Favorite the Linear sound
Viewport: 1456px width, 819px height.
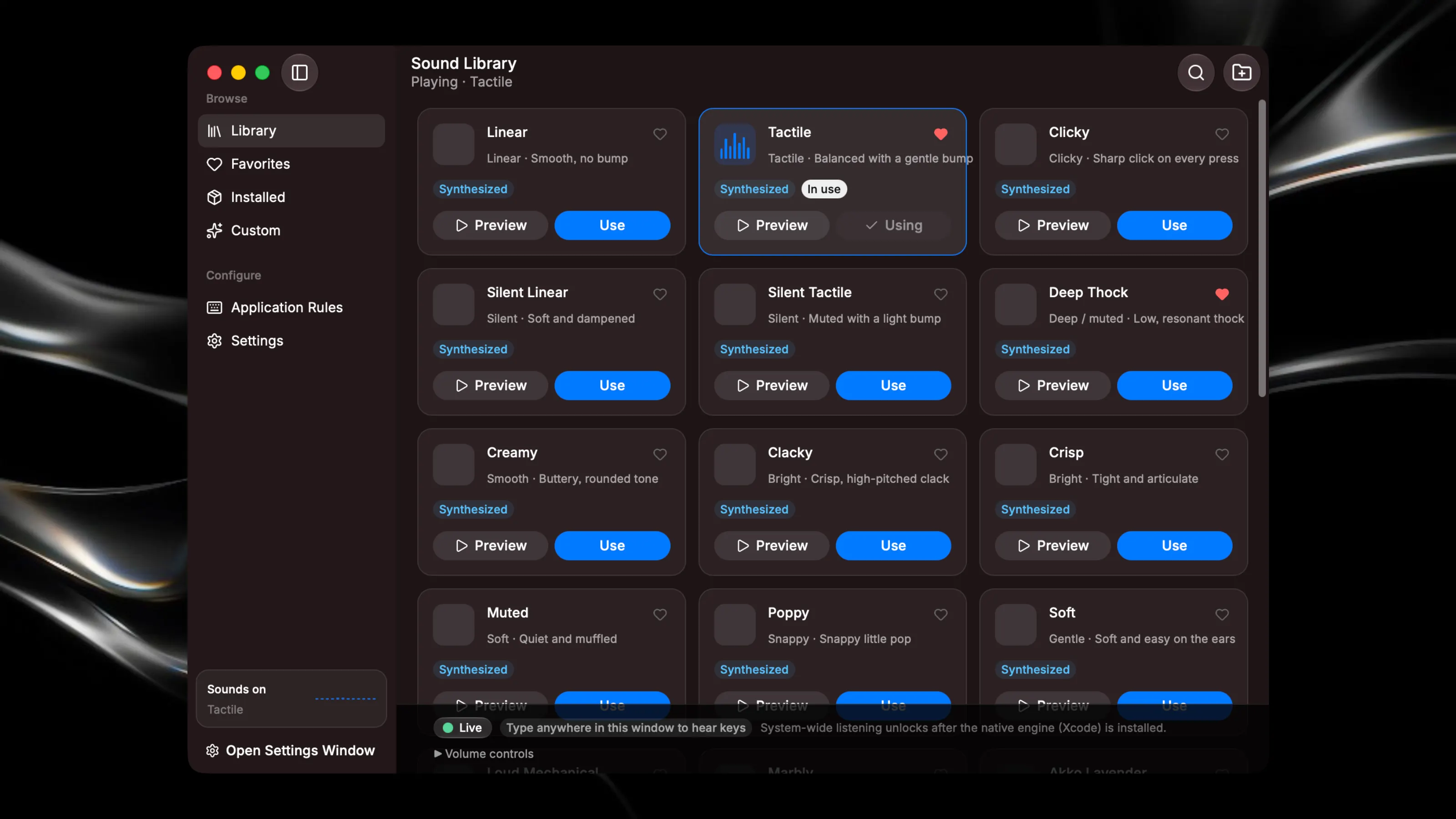pos(660,134)
